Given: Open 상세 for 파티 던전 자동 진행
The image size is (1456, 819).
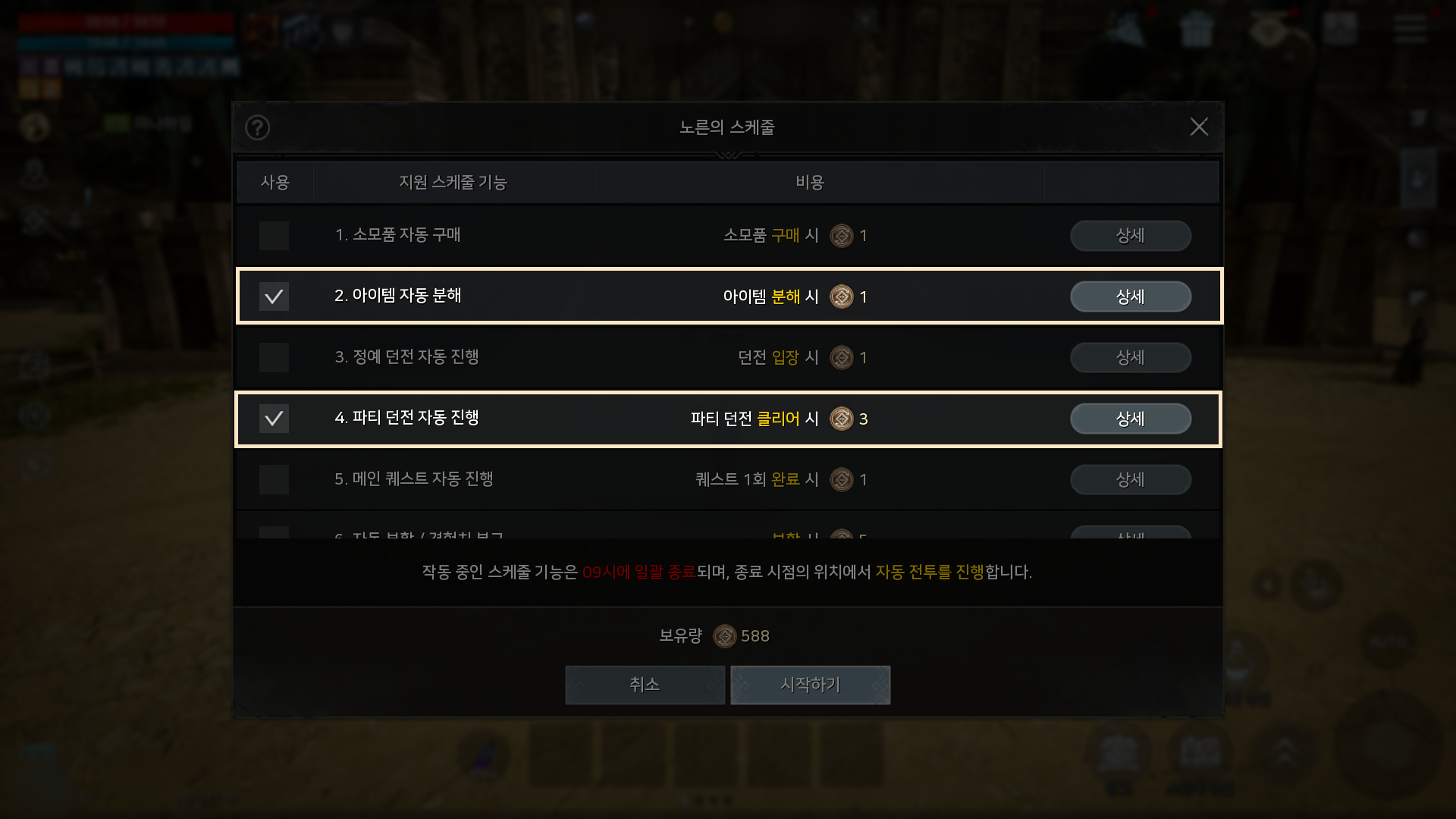Looking at the screenshot, I should 1131,419.
